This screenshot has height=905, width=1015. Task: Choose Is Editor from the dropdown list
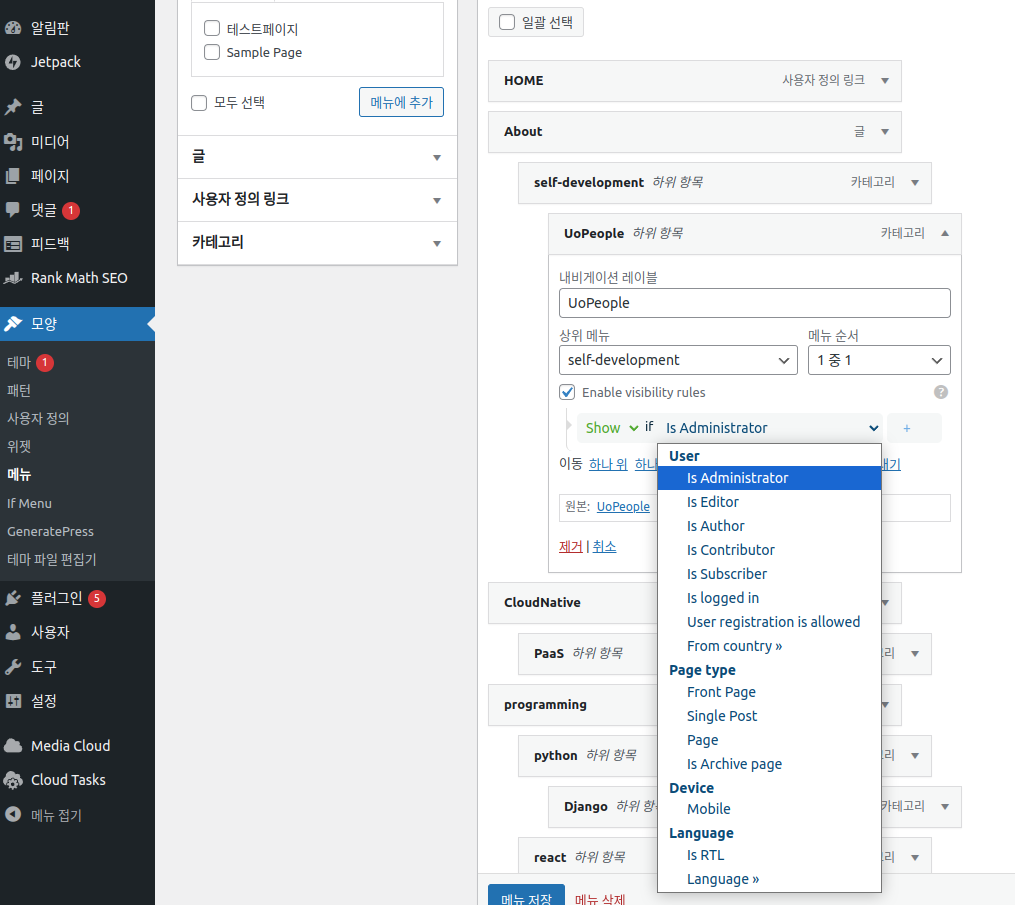(713, 502)
